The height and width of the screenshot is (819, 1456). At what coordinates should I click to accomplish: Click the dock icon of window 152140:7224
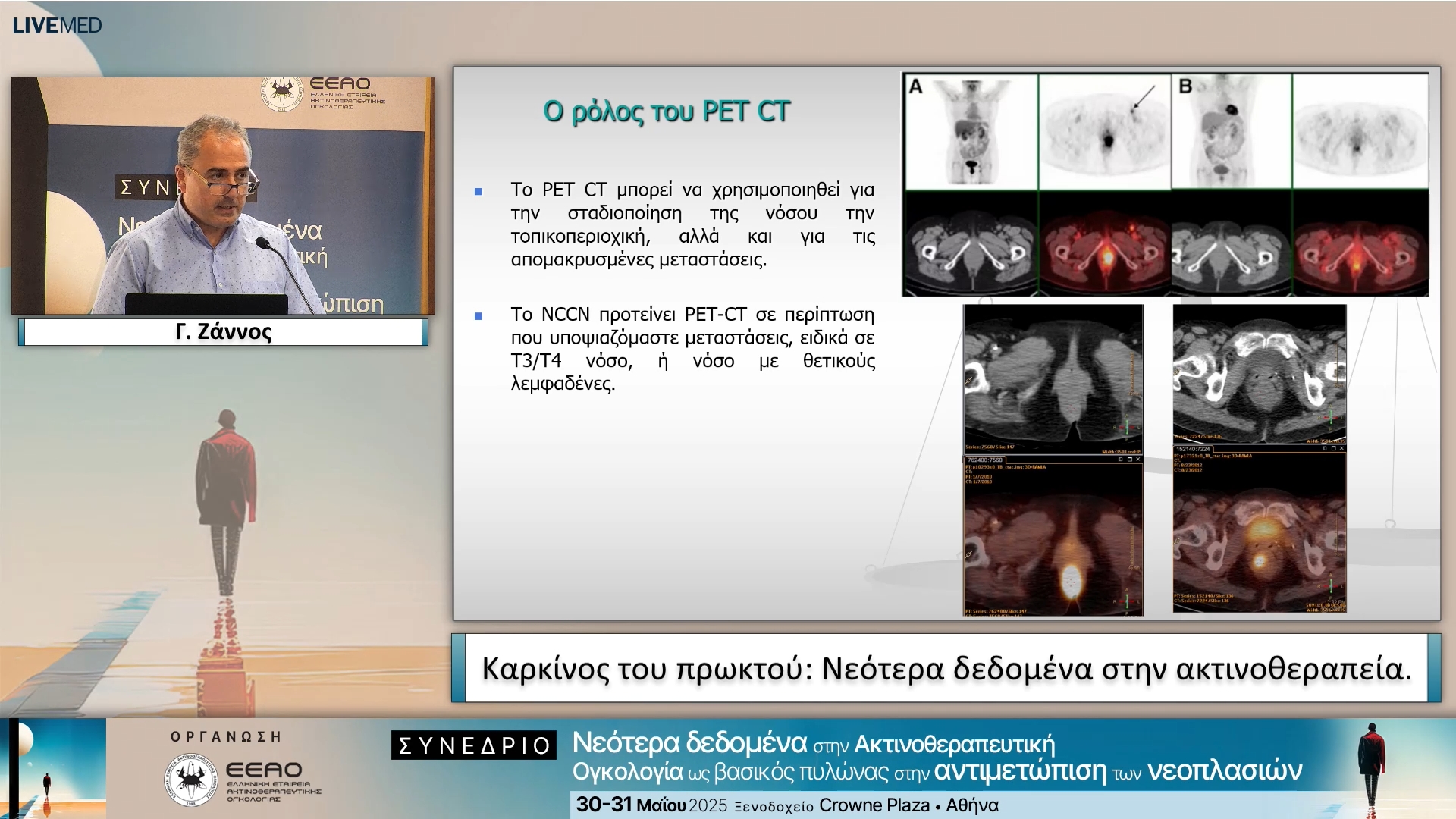(1324, 448)
